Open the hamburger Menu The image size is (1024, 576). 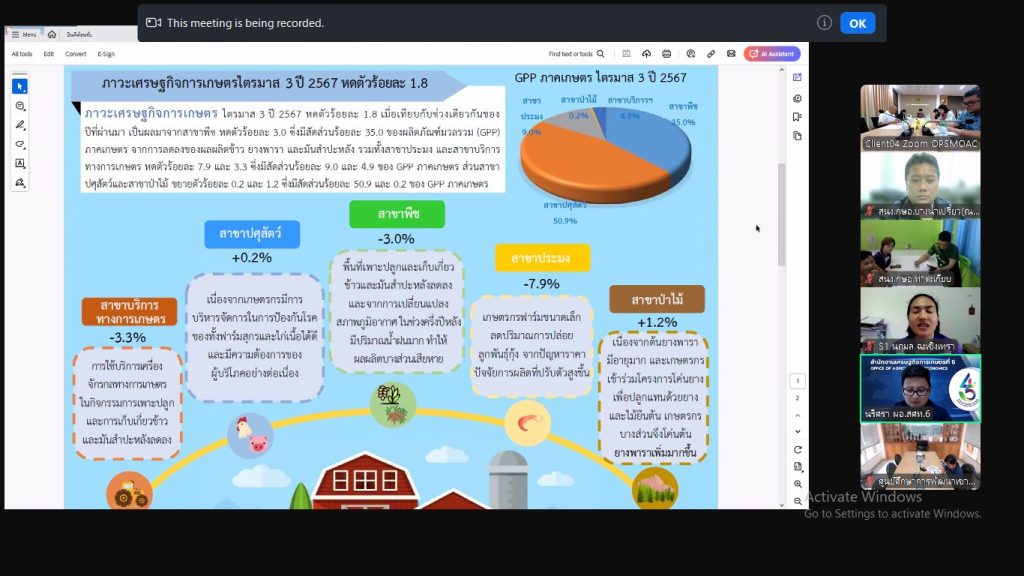pyautogui.click(x=24, y=34)
